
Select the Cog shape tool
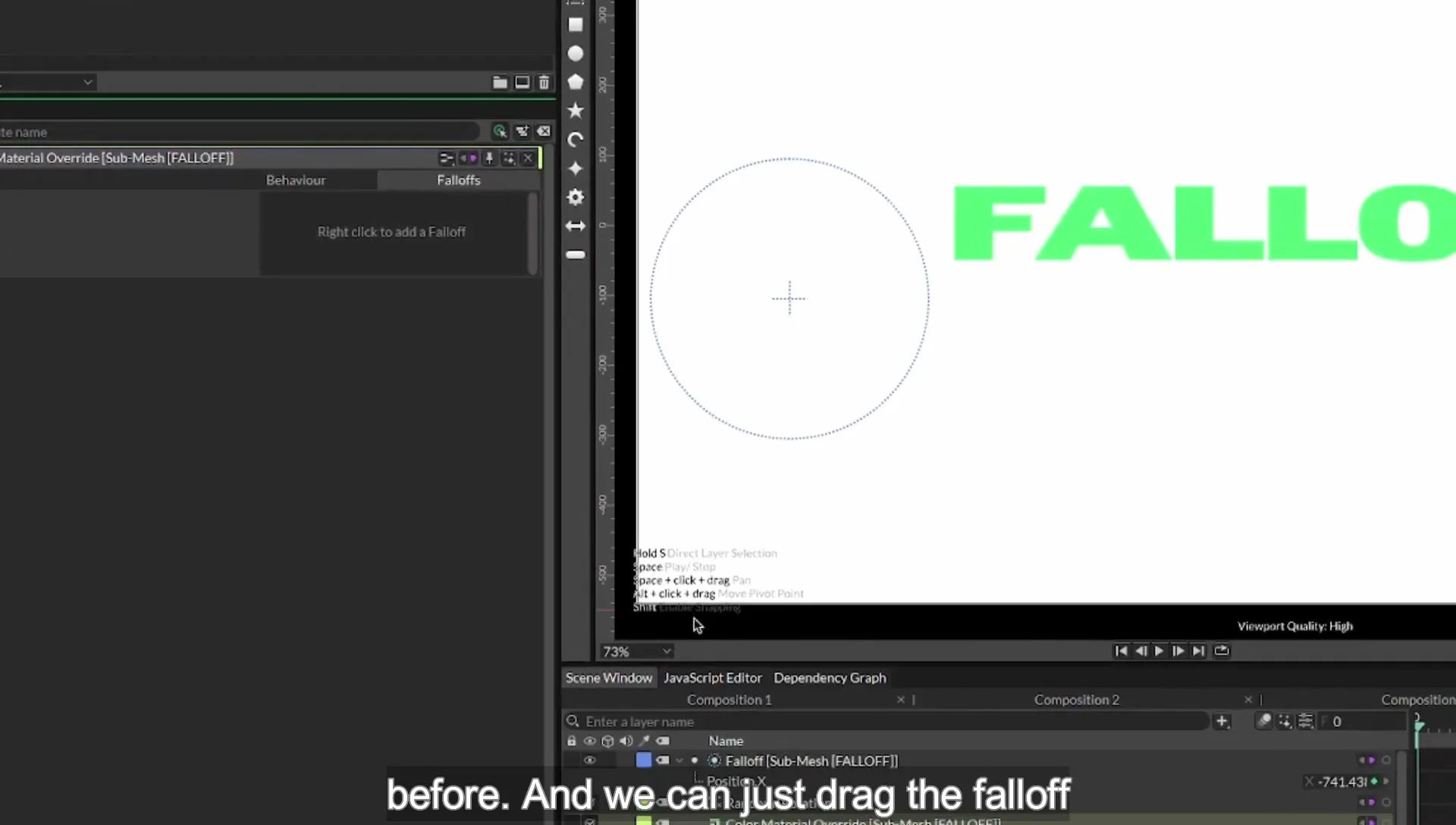[x=576, y=197]
